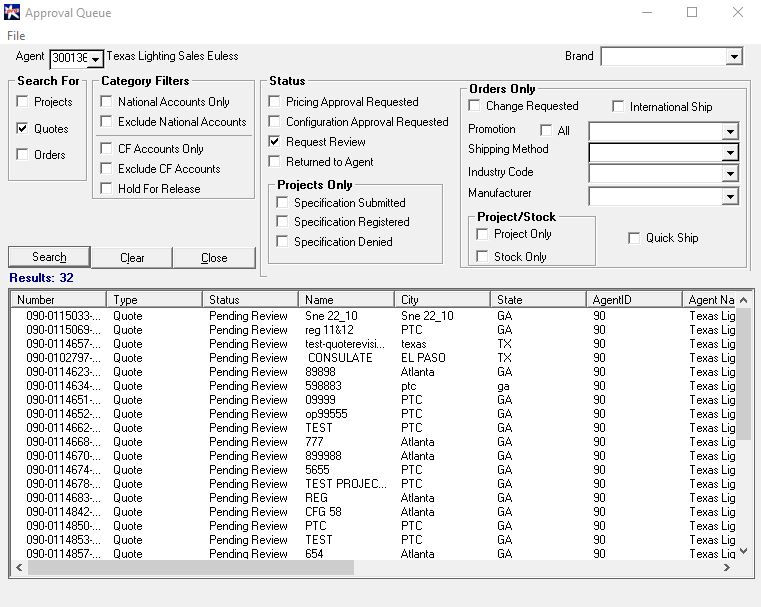Tick Configuration Approval Requested

pos(274,121)
